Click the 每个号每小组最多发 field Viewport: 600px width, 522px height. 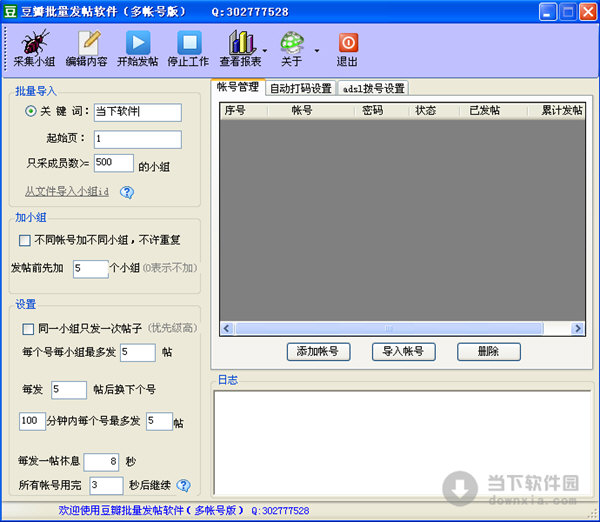point(138,352)
